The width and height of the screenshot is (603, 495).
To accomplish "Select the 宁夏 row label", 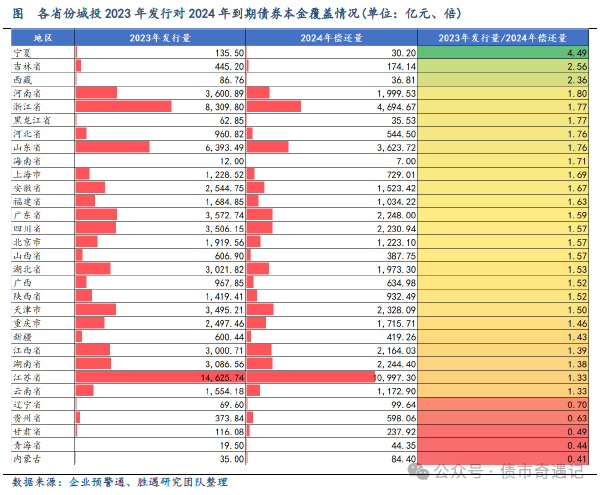I will [22, 53].
